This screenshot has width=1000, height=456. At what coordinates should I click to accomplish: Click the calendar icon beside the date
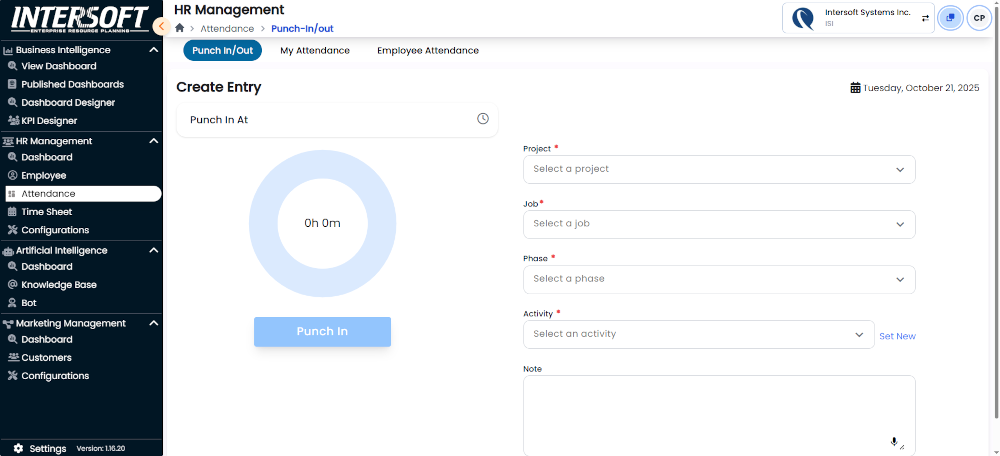point(855,88)
